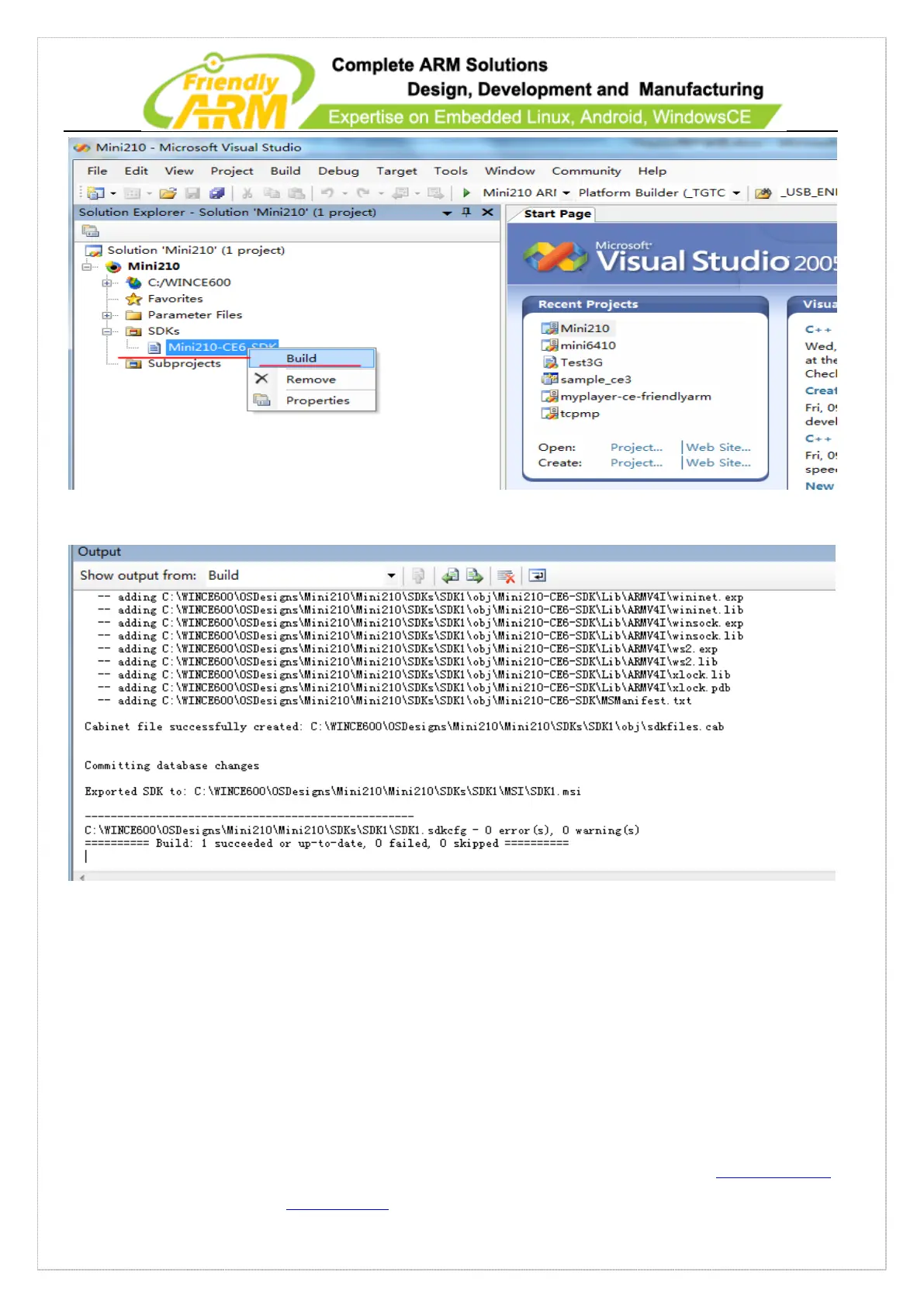Click the Redo arrow icon
This screenshot has width=924, height=1307.
[x=363, y=193]
